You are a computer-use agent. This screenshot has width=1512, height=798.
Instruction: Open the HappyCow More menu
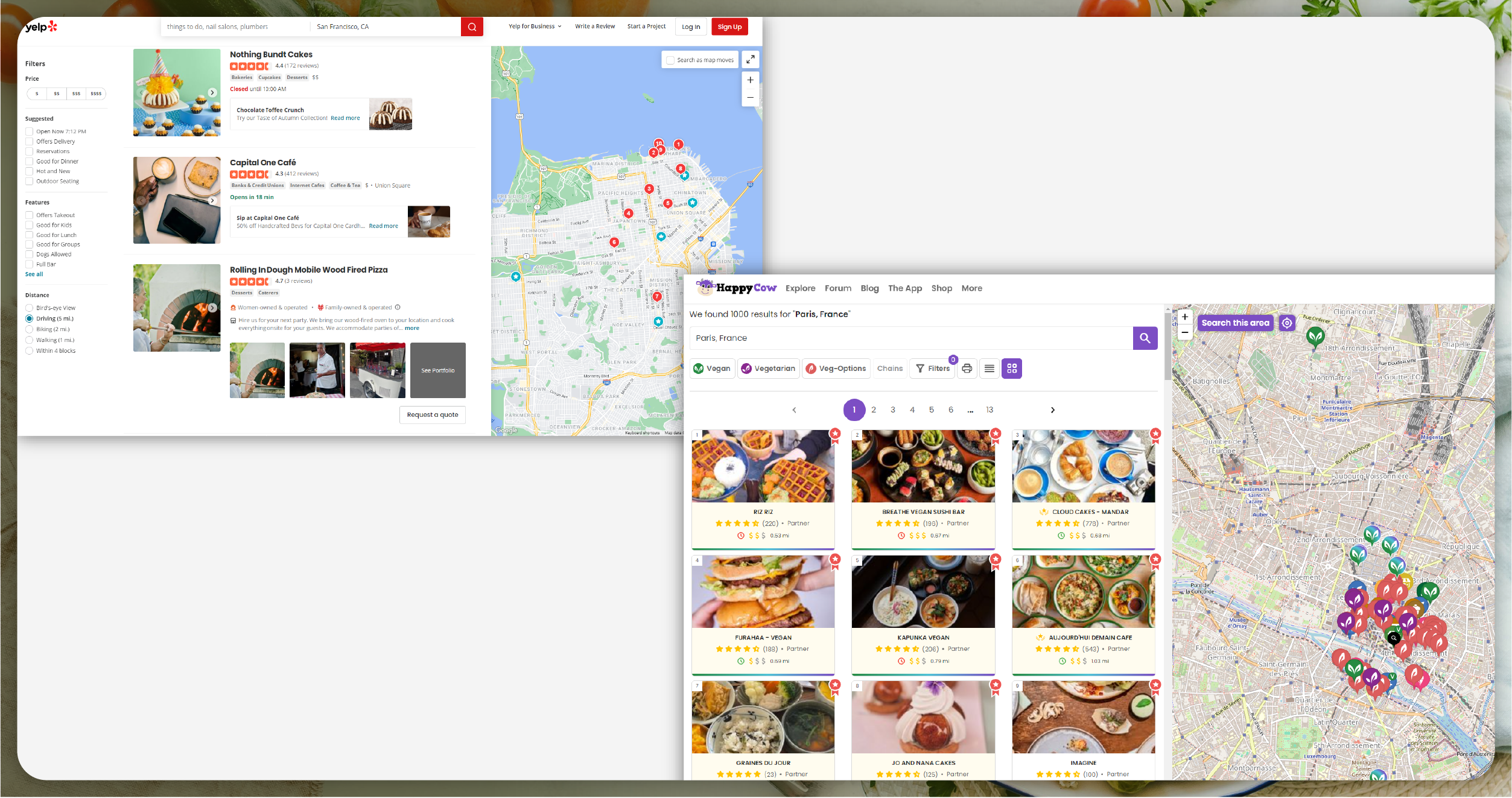(971, 288)
